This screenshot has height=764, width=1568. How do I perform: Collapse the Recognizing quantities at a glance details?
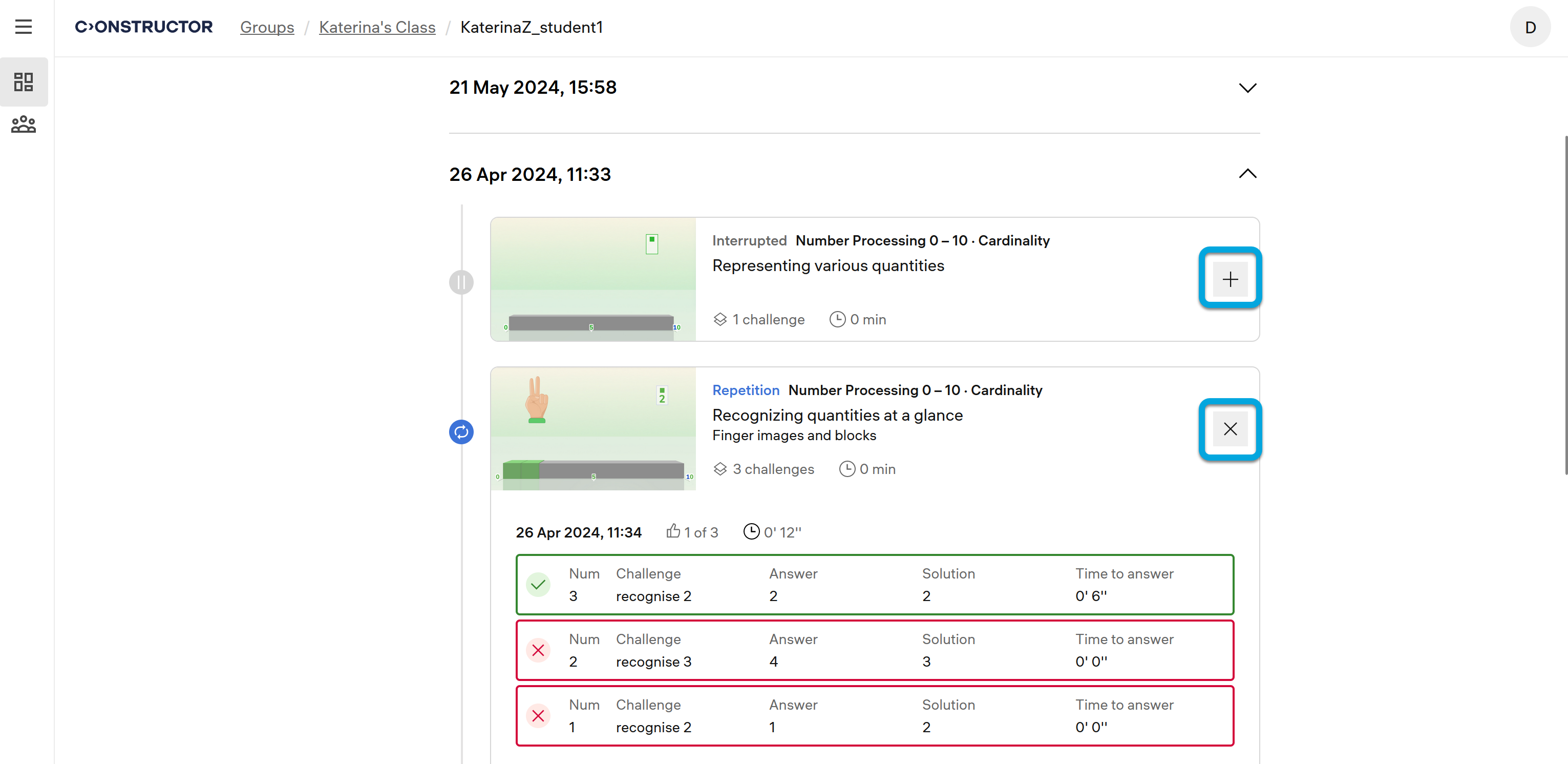click(1230, 429)
